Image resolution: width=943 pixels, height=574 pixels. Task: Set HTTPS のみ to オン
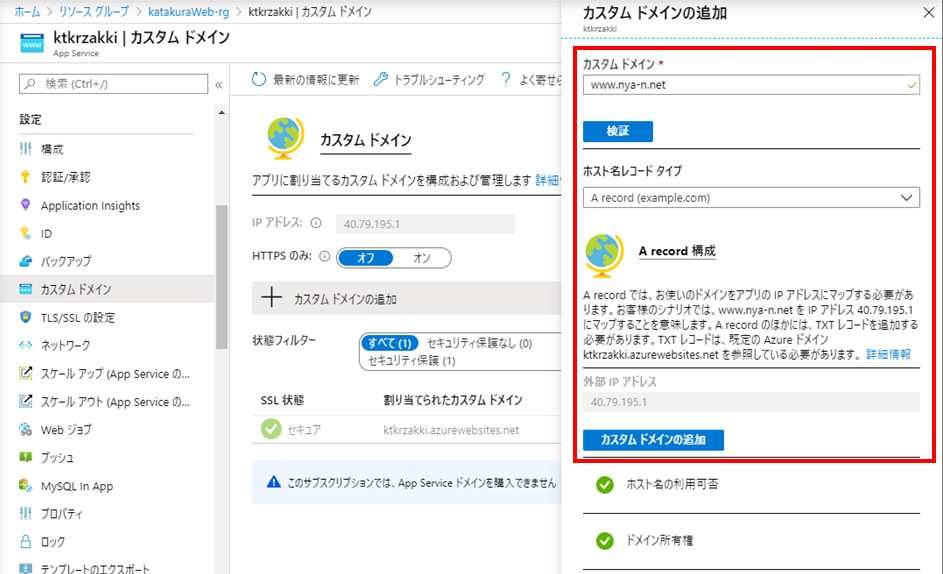point(422,258)
